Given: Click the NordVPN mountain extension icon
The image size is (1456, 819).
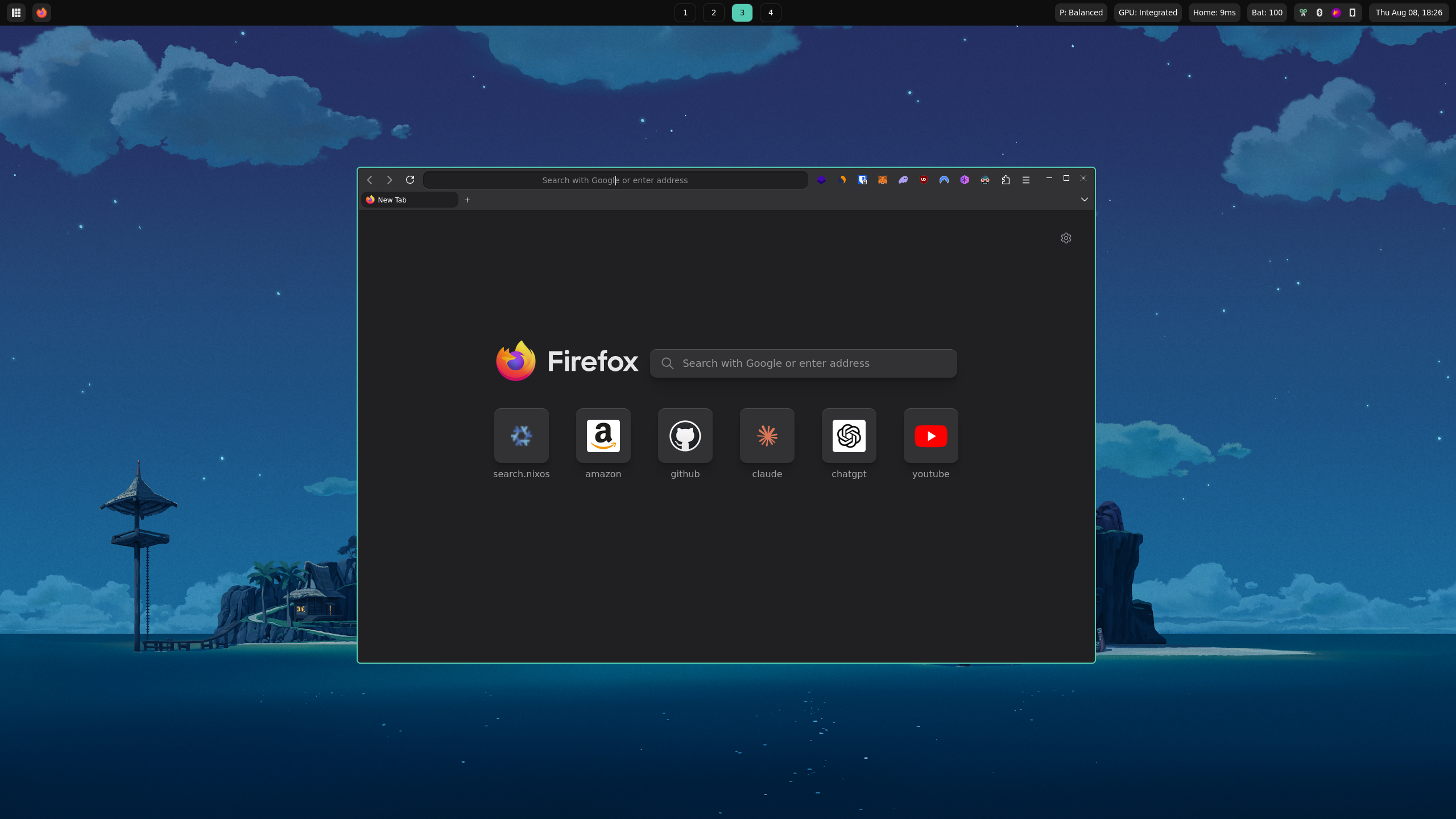Looking at the screenshot, I should (x=944, y=180).
